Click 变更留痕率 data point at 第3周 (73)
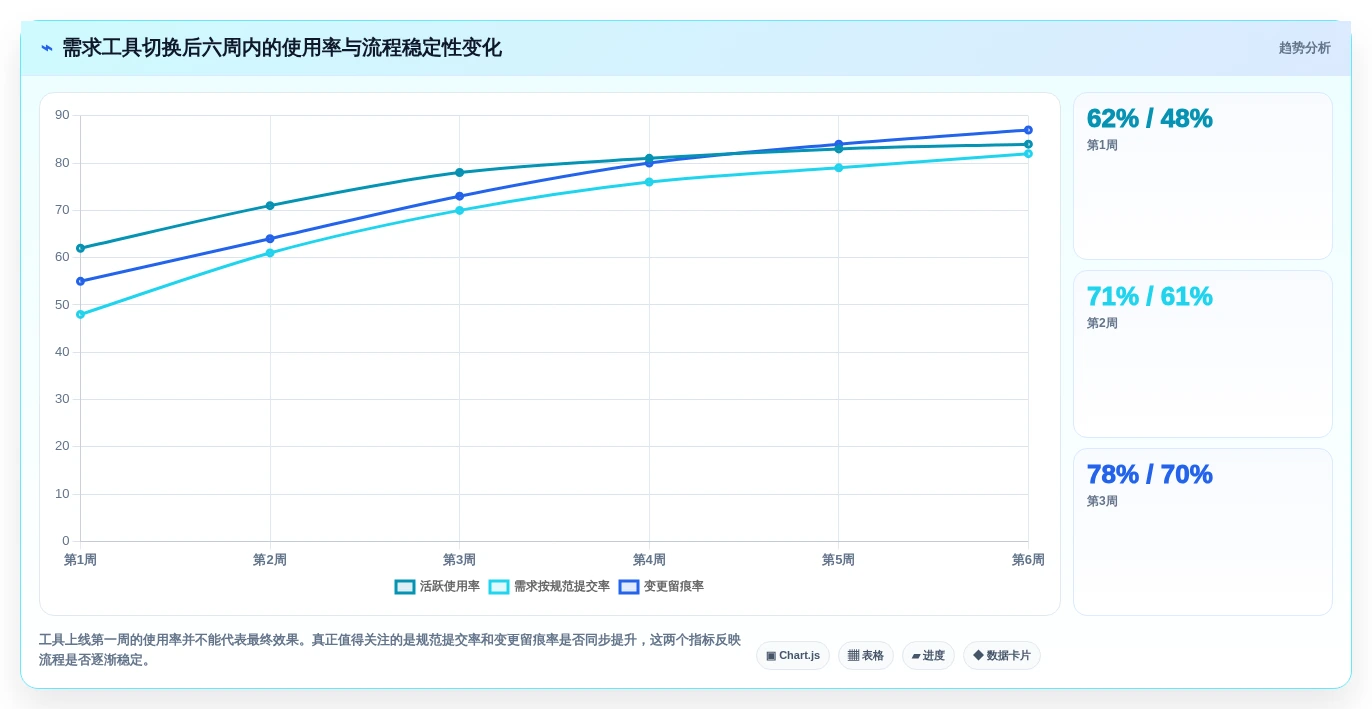The width and height of the screenshot is (1372, 709). 459,196
